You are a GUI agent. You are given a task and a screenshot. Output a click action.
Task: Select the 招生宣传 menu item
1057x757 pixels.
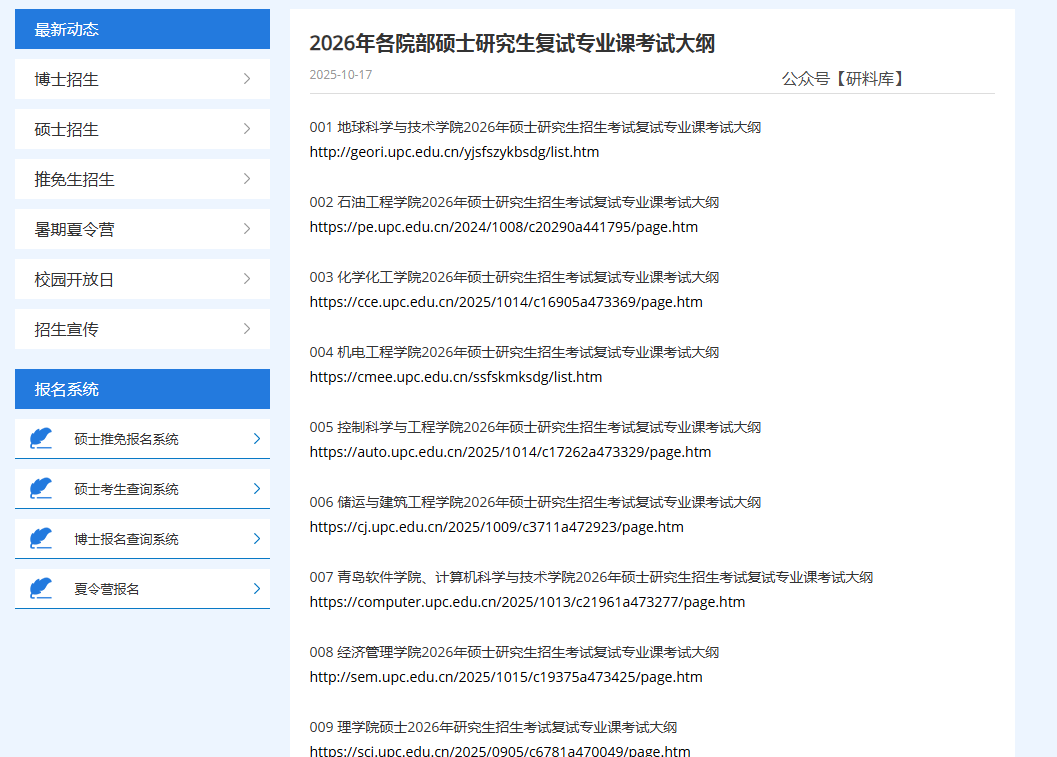point(66,329)
